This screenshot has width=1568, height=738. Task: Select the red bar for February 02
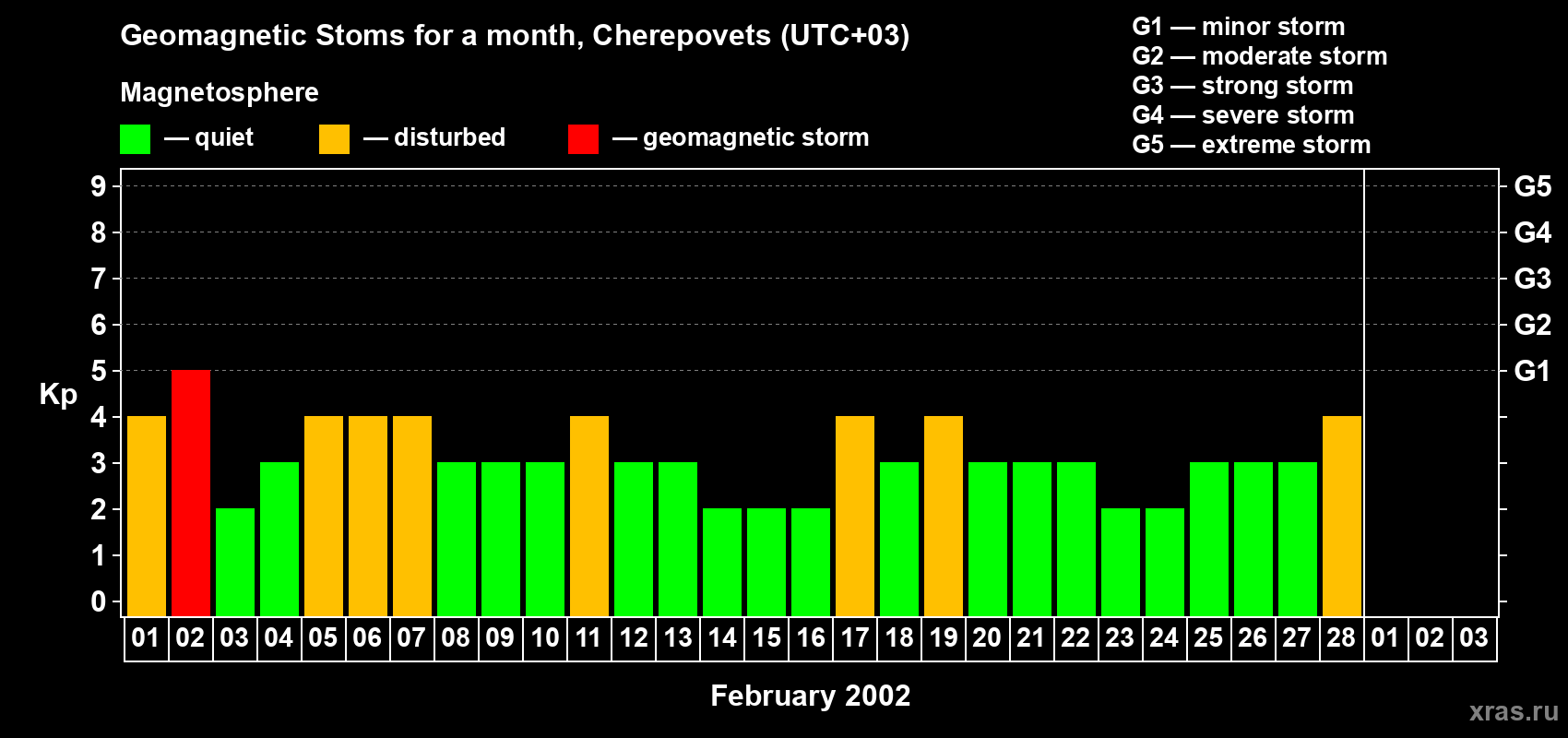(191, 493)
